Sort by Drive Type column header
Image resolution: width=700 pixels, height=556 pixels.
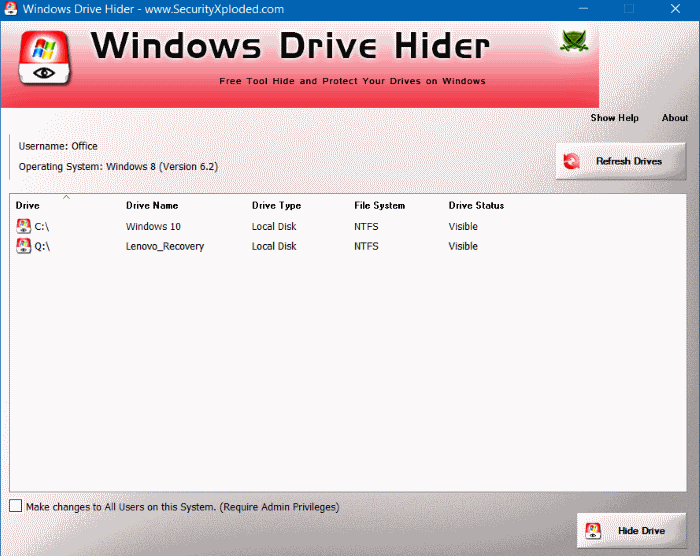point(276,206)
